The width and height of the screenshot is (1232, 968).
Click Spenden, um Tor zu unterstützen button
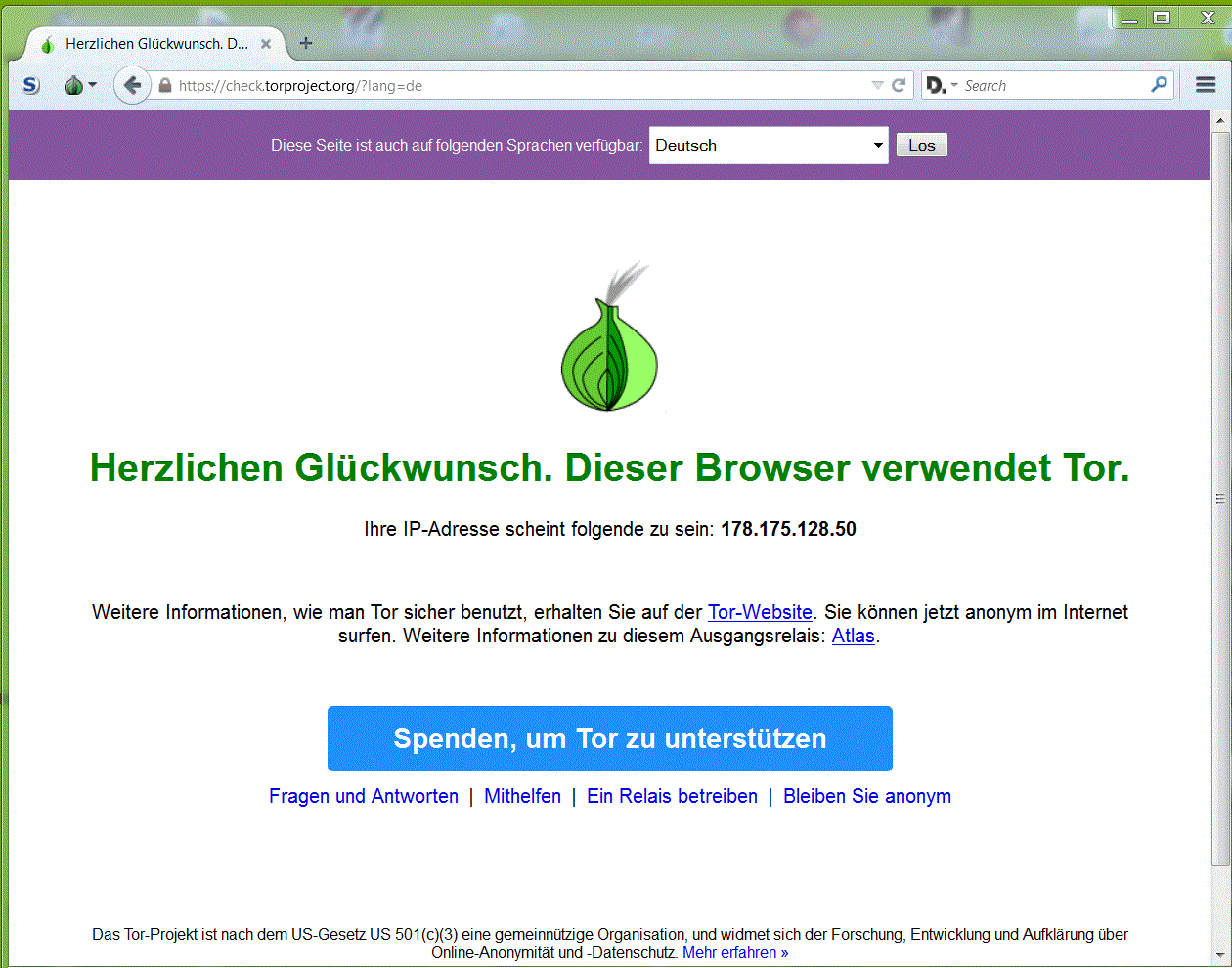[x=609, y=739]
